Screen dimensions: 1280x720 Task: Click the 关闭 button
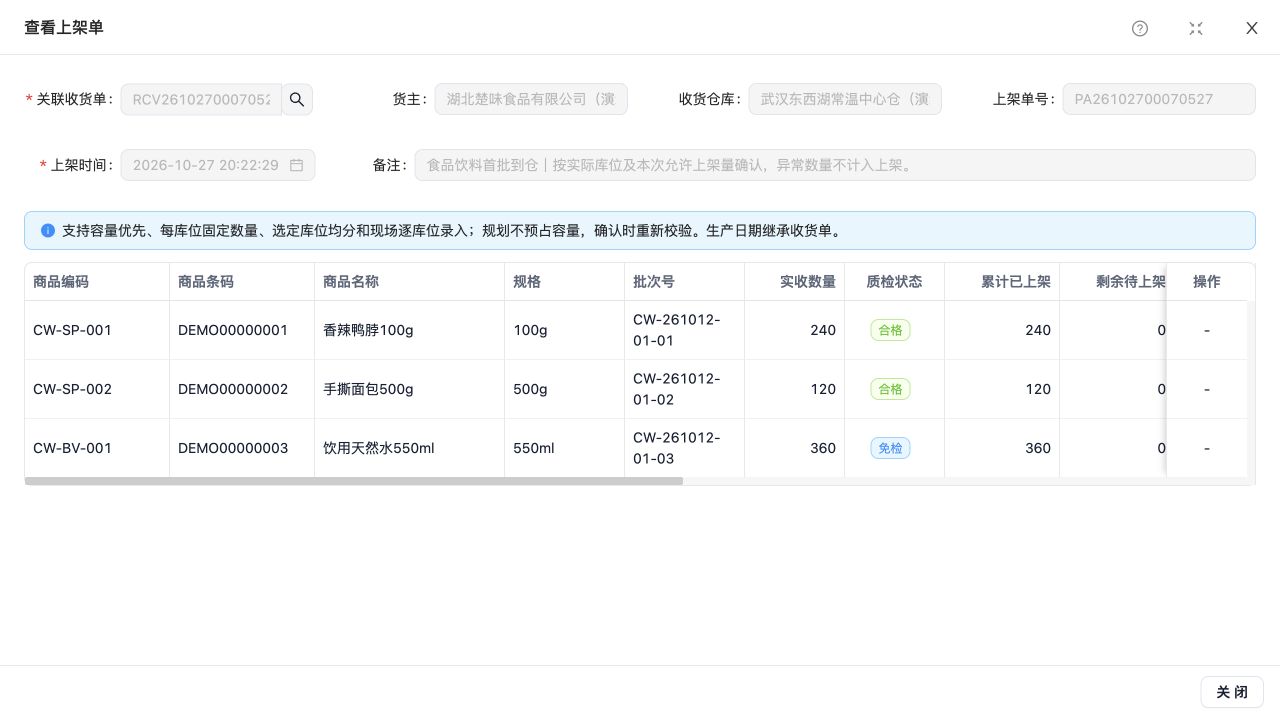click(1232, 692)
